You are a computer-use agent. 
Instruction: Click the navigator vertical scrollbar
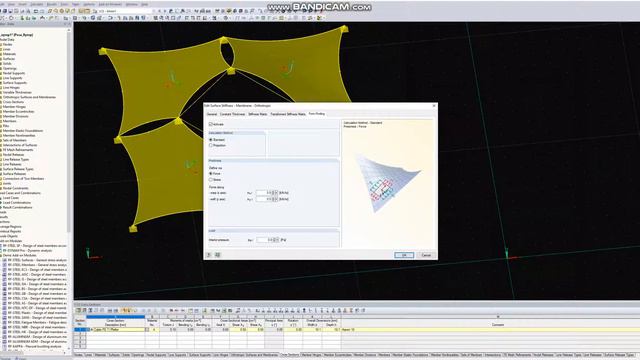point(69,131)
